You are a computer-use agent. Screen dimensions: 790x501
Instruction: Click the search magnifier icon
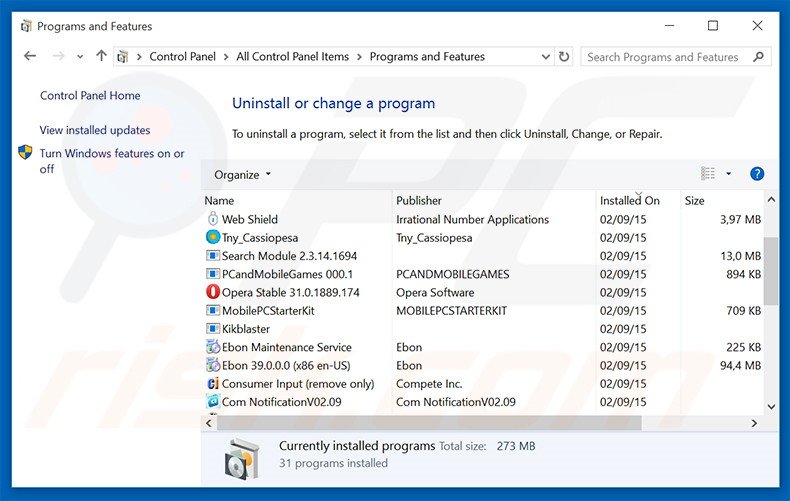758,57
